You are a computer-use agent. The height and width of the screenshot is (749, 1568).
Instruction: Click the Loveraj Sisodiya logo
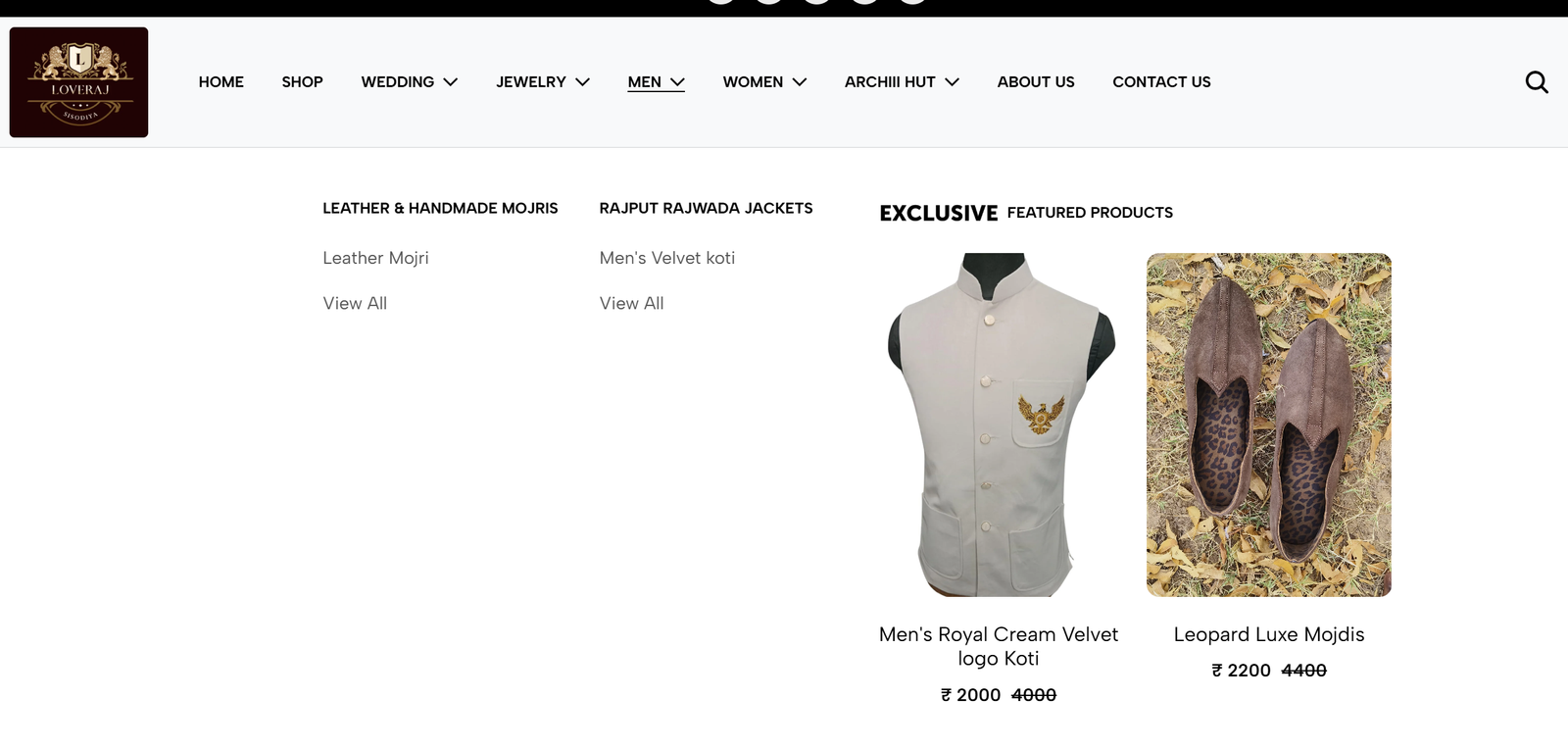pos(78,82)
